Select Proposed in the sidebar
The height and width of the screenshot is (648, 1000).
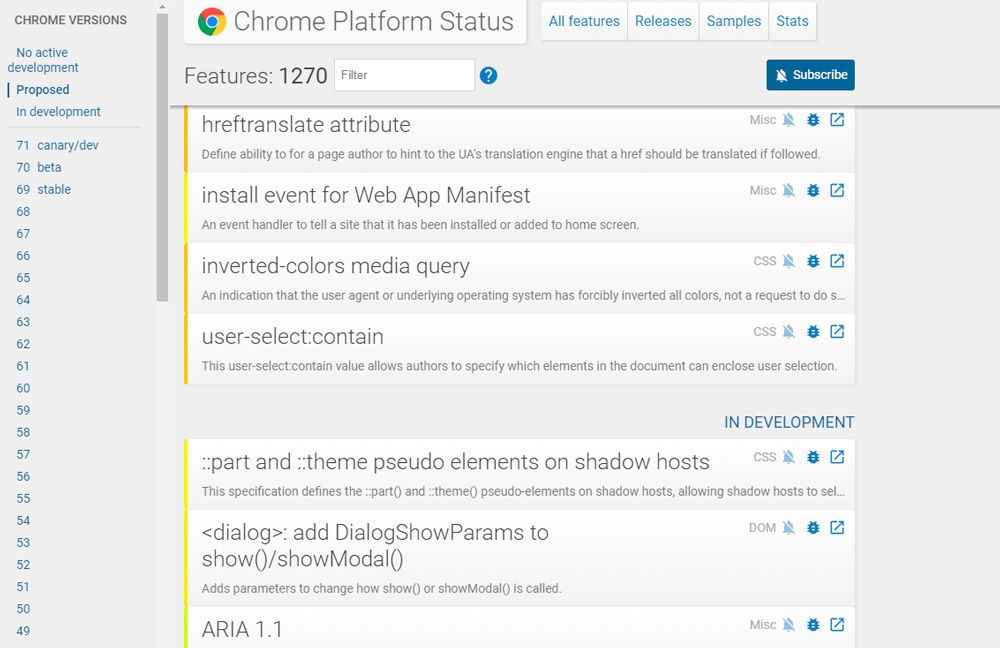43,90
